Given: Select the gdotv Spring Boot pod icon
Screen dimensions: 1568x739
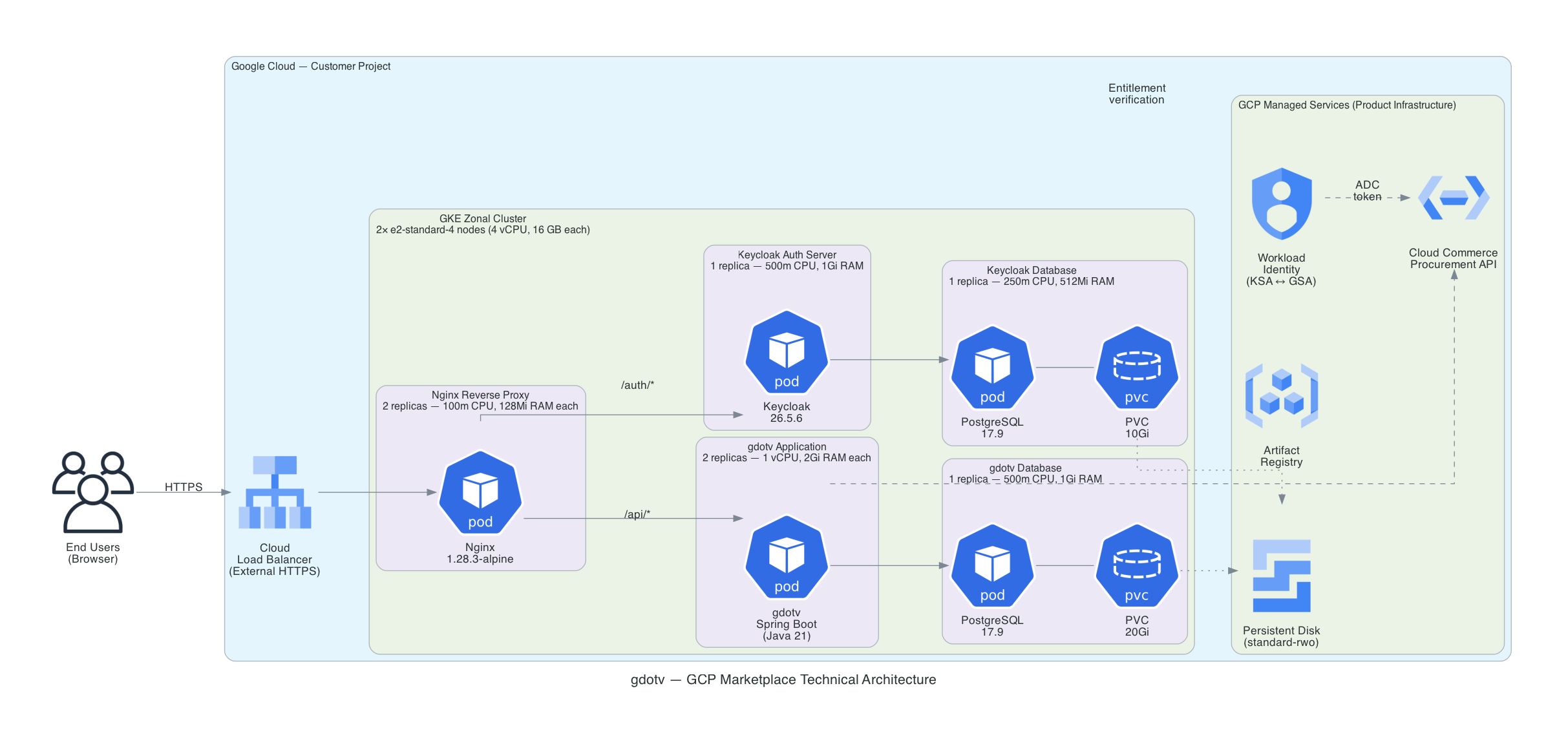Looking at the screenshot, I should 787,562.
